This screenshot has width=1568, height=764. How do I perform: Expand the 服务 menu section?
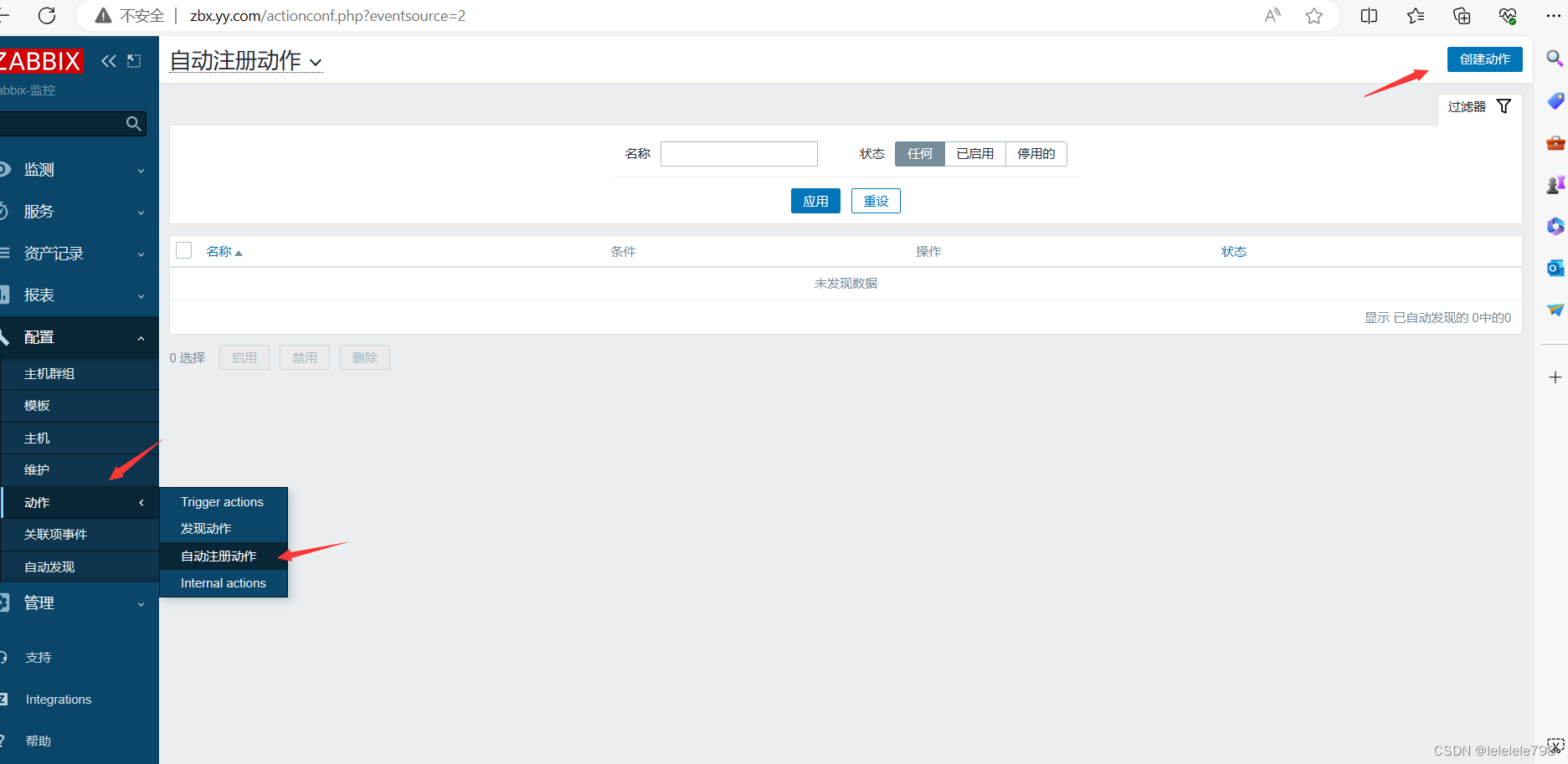[80, 212]
